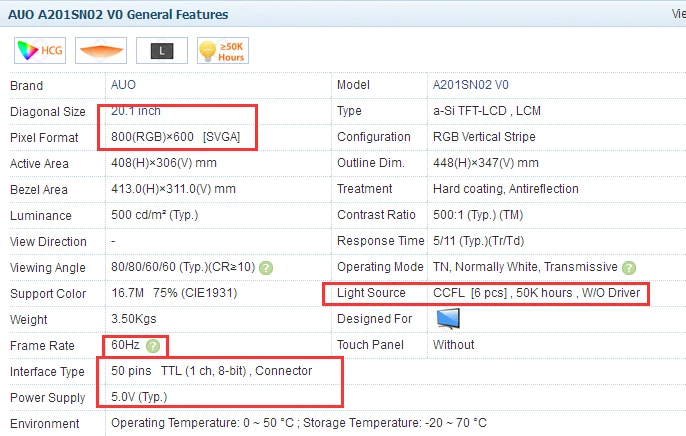The image size is (686, 436).
Task: Click the View Direction label
Action: (x=48, y=242)
